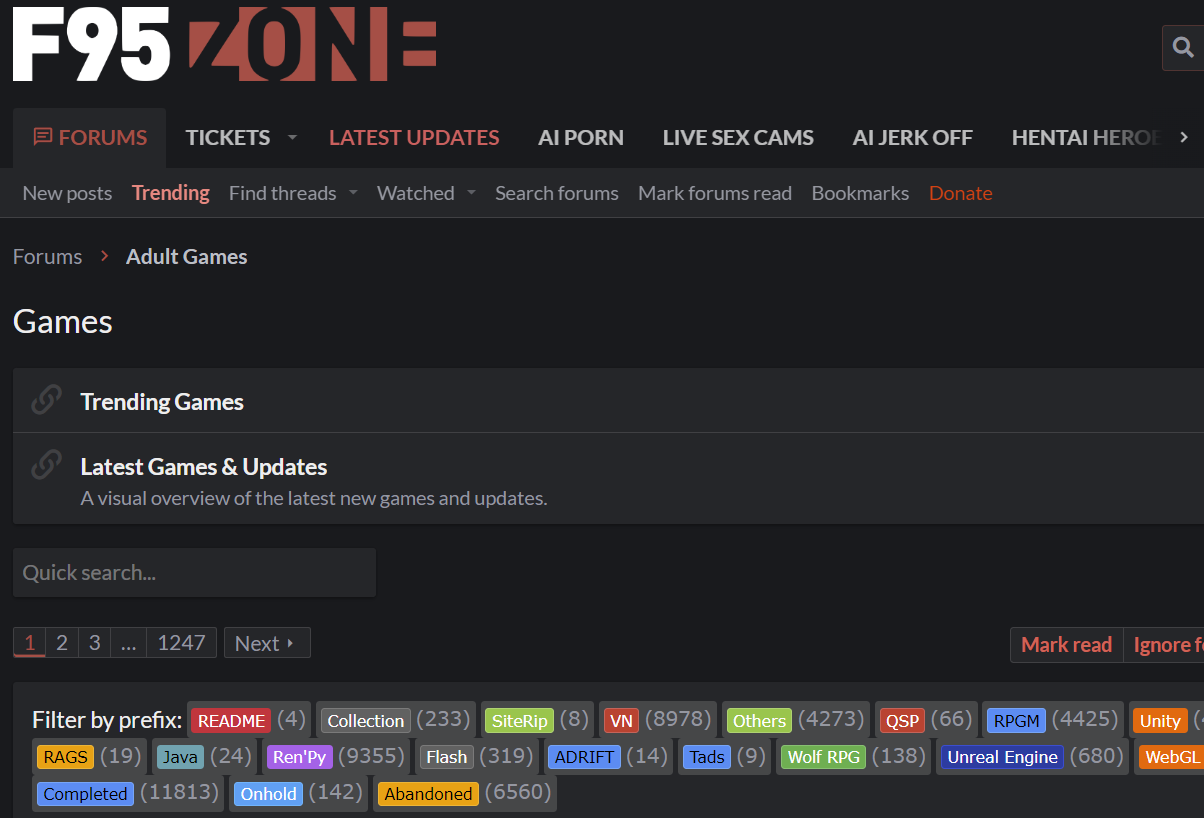This screenshot has height=818, width=1204.
Task: Click the F95 Zone logo
Action: (224, 44)
